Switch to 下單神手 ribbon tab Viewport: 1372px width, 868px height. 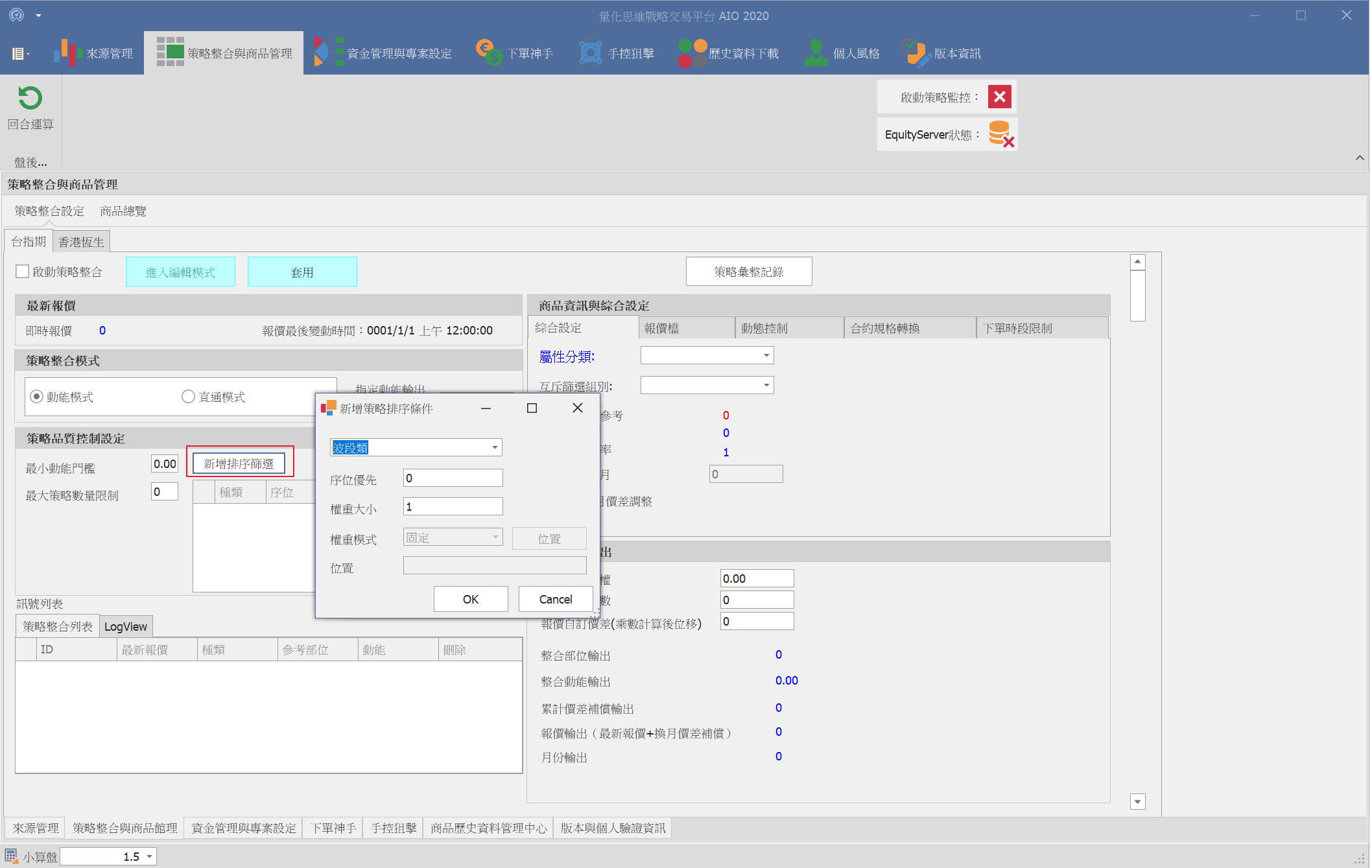515,53
